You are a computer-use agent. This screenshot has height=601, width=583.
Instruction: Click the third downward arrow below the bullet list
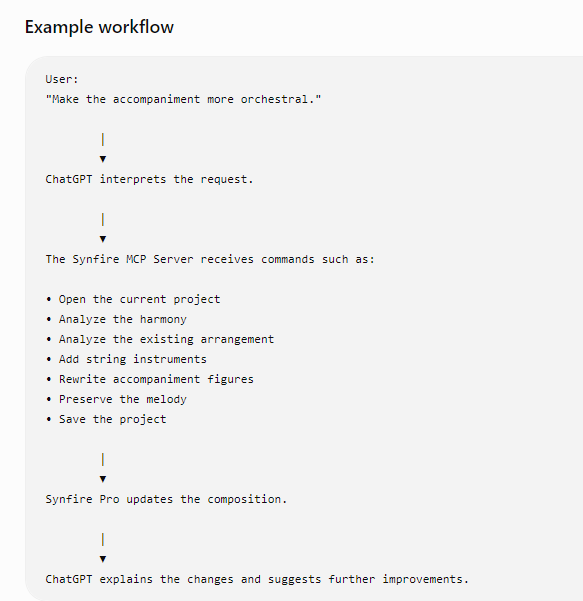click(x=103, y=479)
